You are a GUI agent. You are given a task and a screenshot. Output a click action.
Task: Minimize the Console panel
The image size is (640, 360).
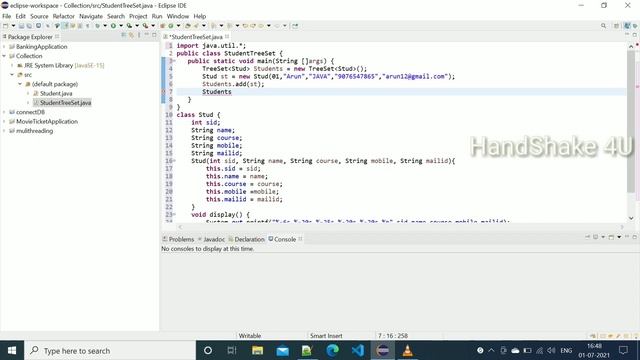(x=627, y=237)
